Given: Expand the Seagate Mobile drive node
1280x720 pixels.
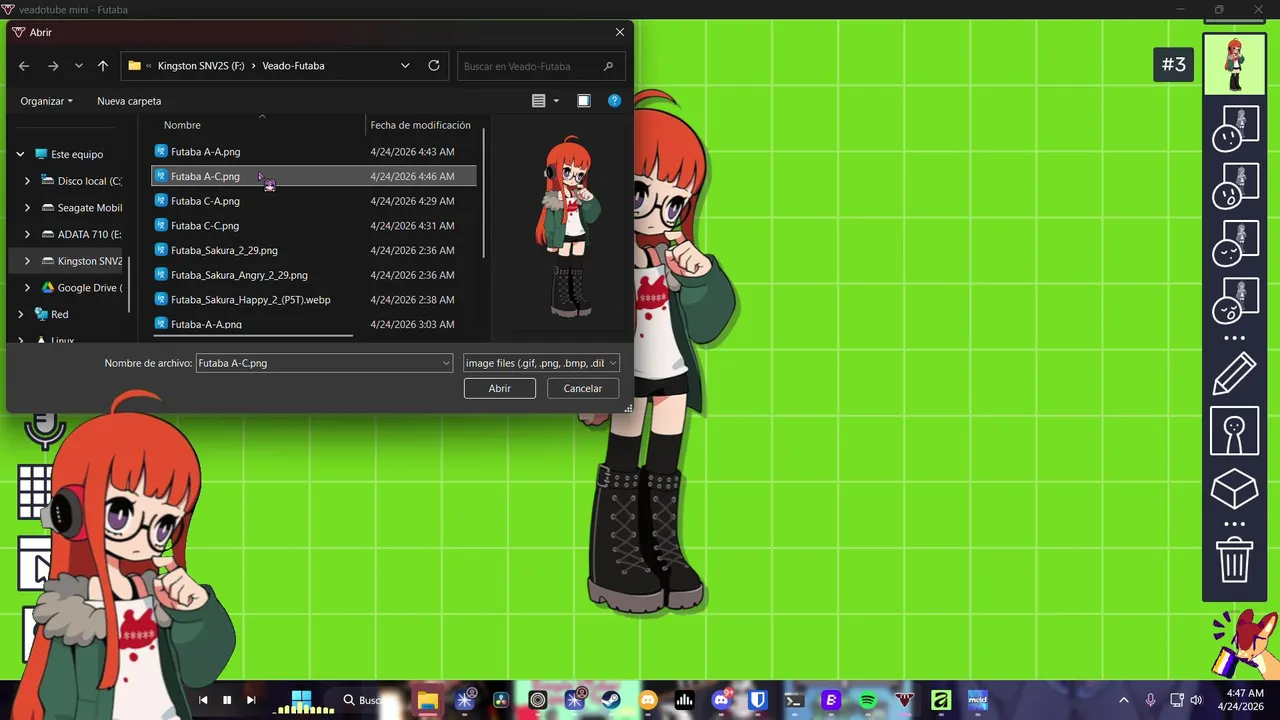Looking at the screenshot, I should point(27,208).
